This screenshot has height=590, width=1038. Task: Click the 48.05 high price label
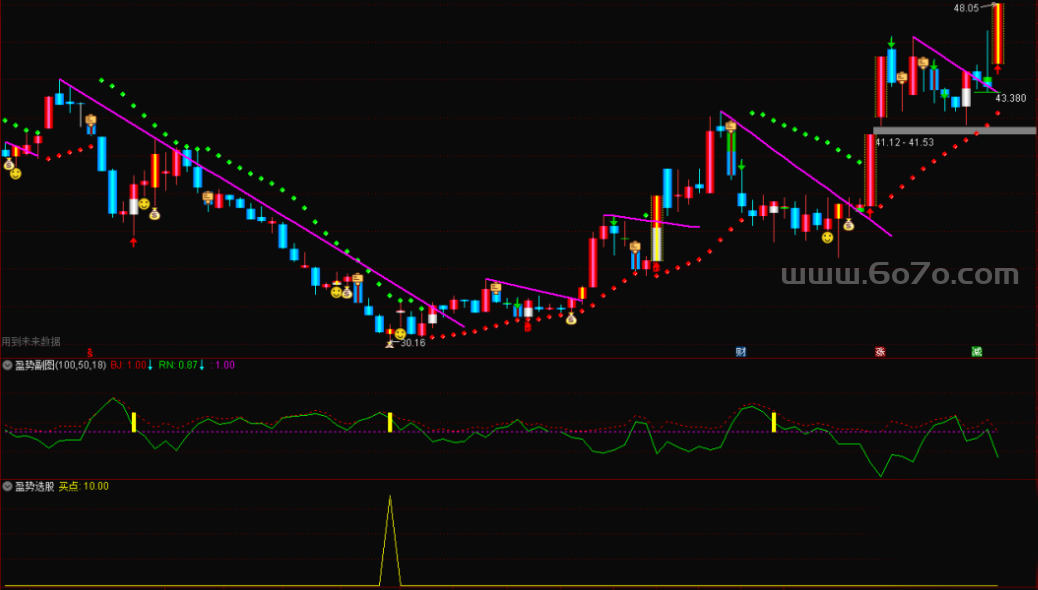(x=966, y=8)
